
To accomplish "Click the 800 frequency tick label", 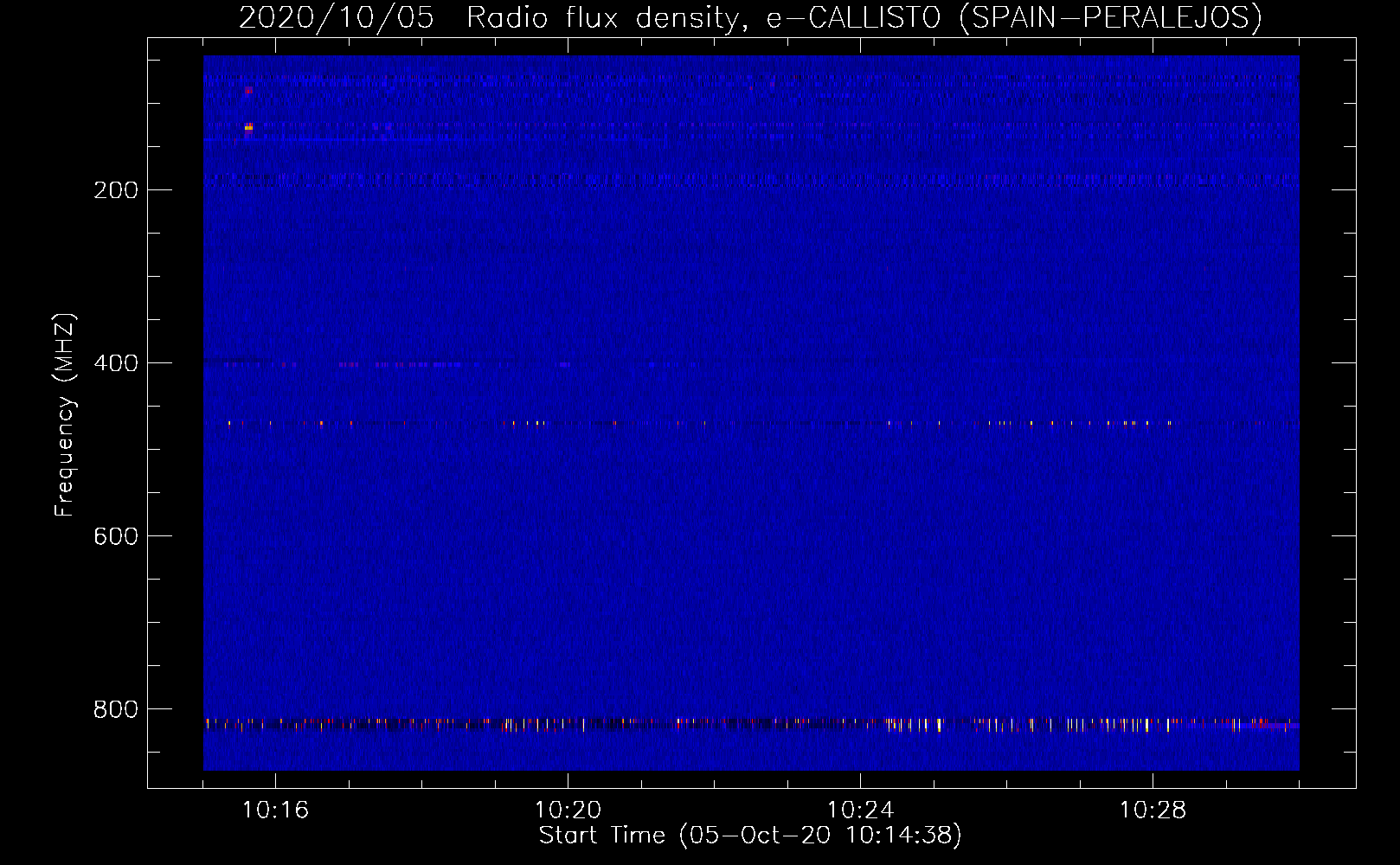I will (116, 709).
